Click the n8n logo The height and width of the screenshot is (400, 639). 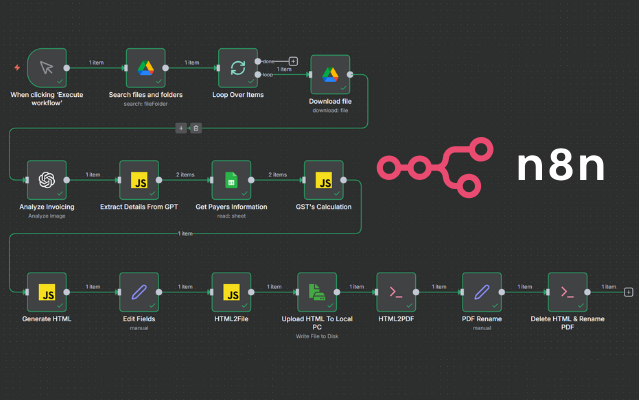[x=490, y=167]
